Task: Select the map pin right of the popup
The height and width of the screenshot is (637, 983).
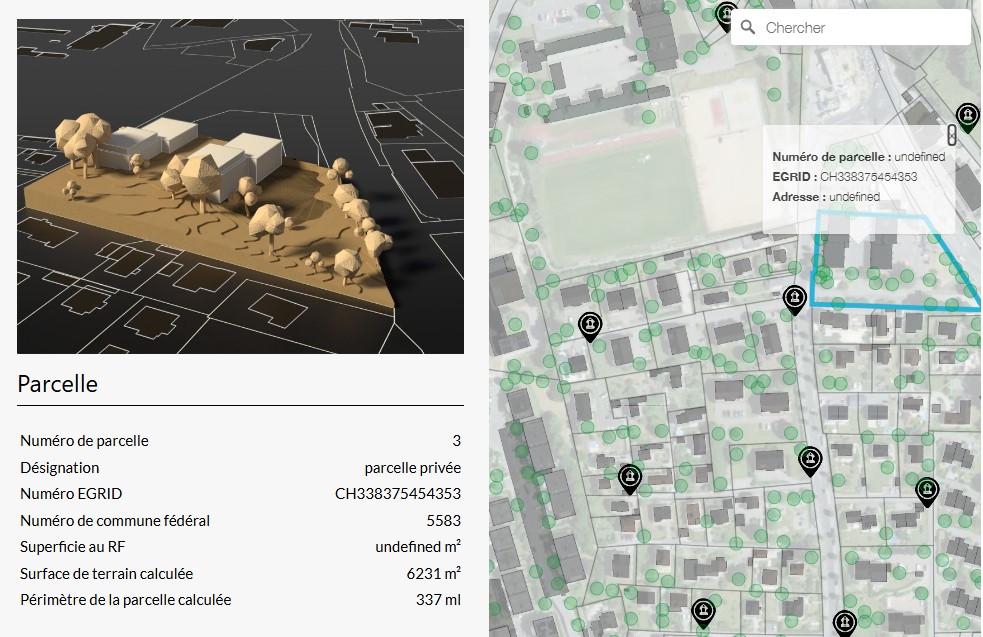Action: 967,116
